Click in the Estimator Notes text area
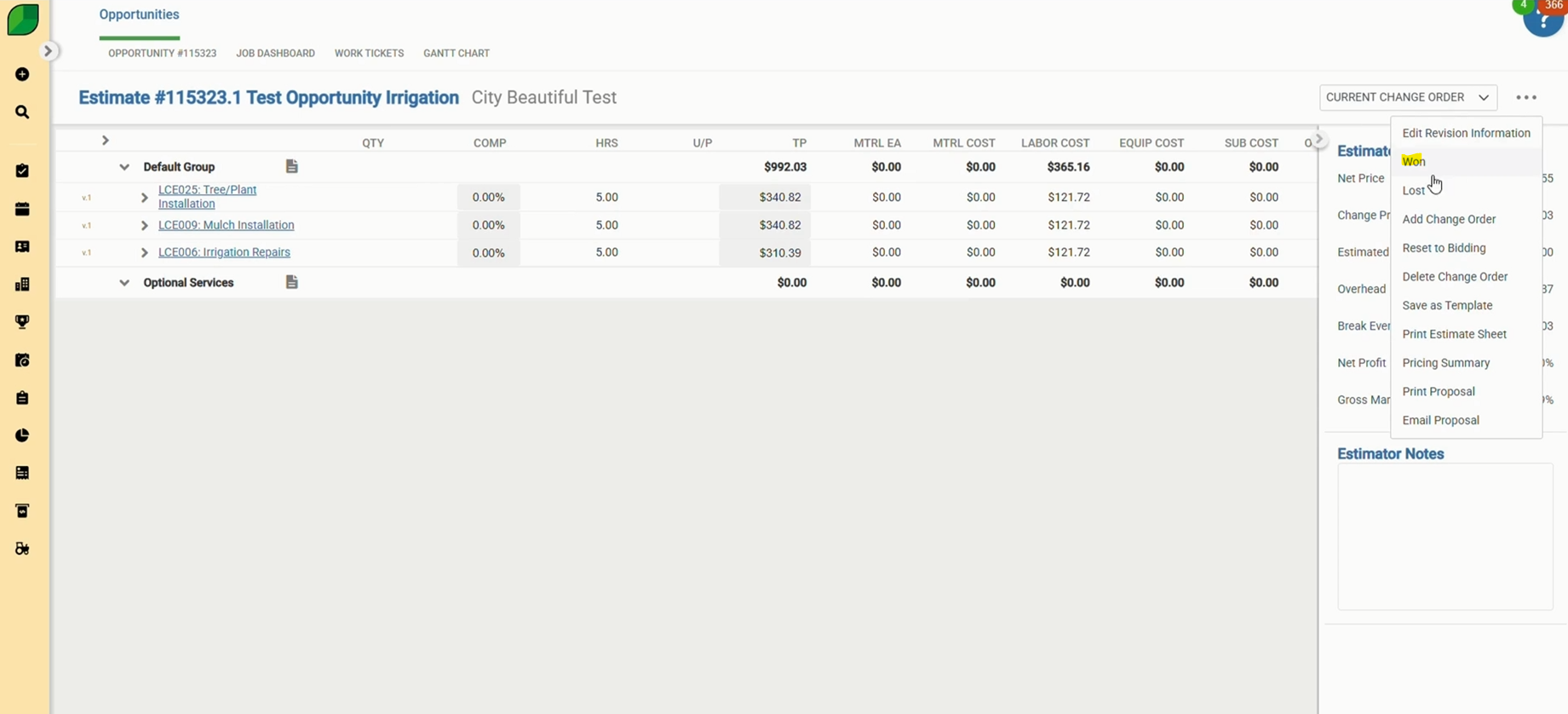Screen dimensions: 1568x714 [1445, 537]
